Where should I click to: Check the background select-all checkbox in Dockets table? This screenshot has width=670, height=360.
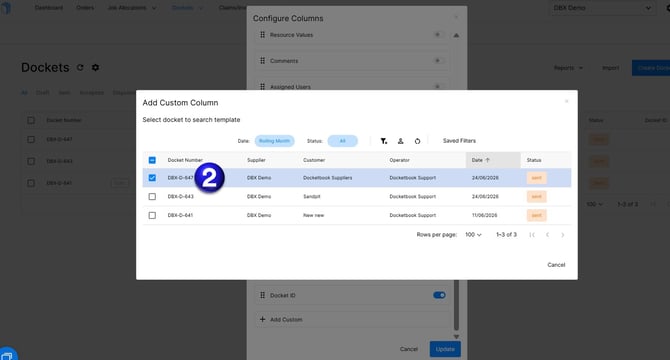31,120
